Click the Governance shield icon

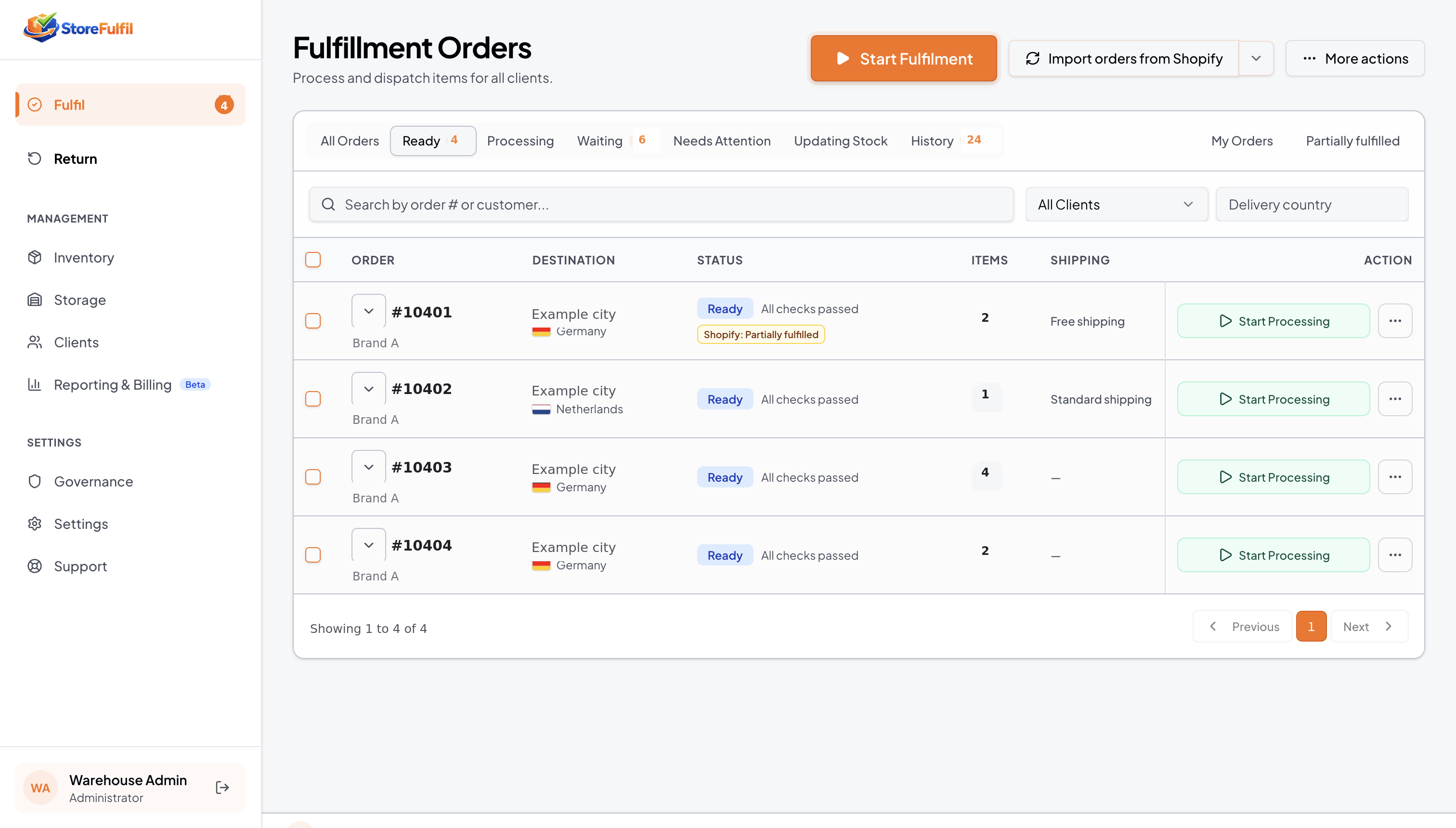(35, 482)
